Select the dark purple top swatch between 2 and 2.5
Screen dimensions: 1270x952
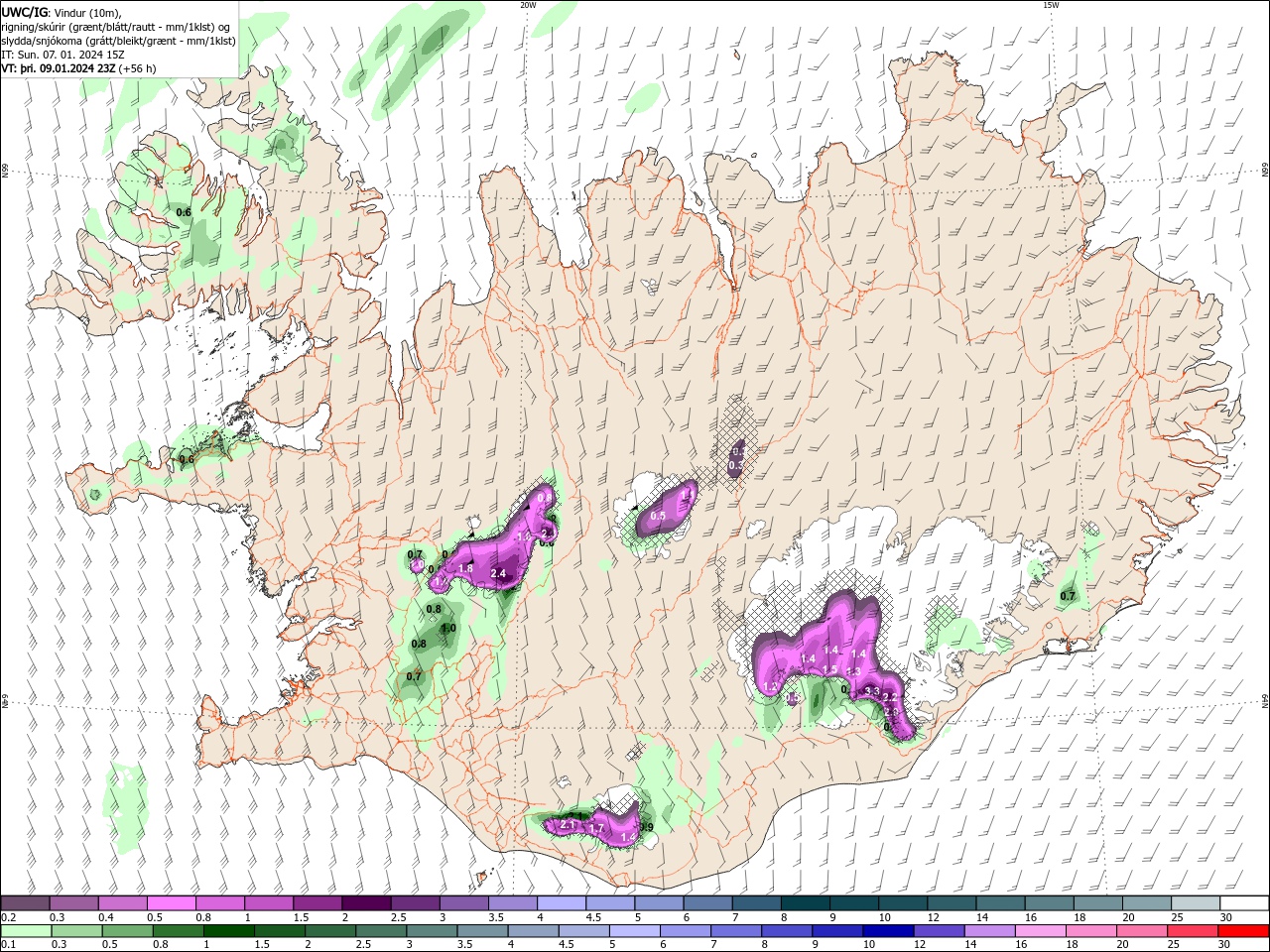tap(366, 902)
